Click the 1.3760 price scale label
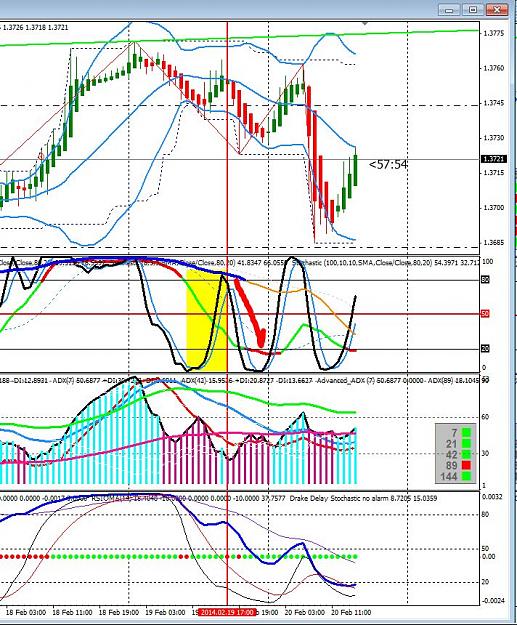The height and width of the screenshot is (625, 517). pos(493,68)
